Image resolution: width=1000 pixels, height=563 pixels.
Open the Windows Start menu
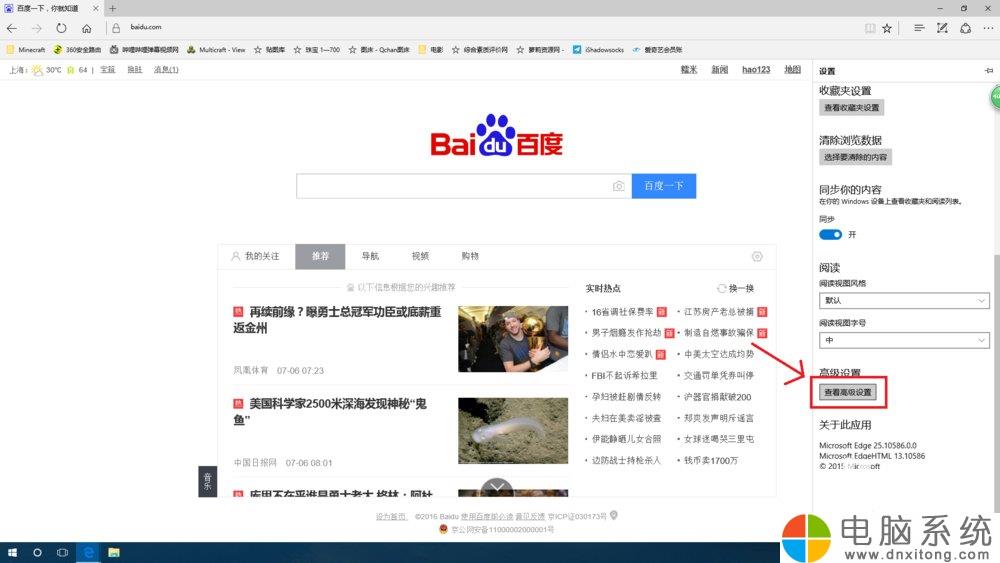pyautogui.click(x=12, y=553)
